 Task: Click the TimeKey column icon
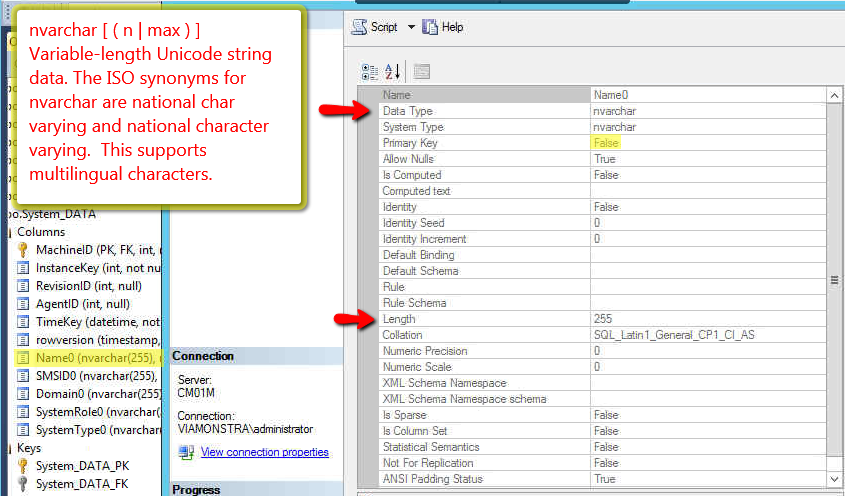(x=23, y=321)
